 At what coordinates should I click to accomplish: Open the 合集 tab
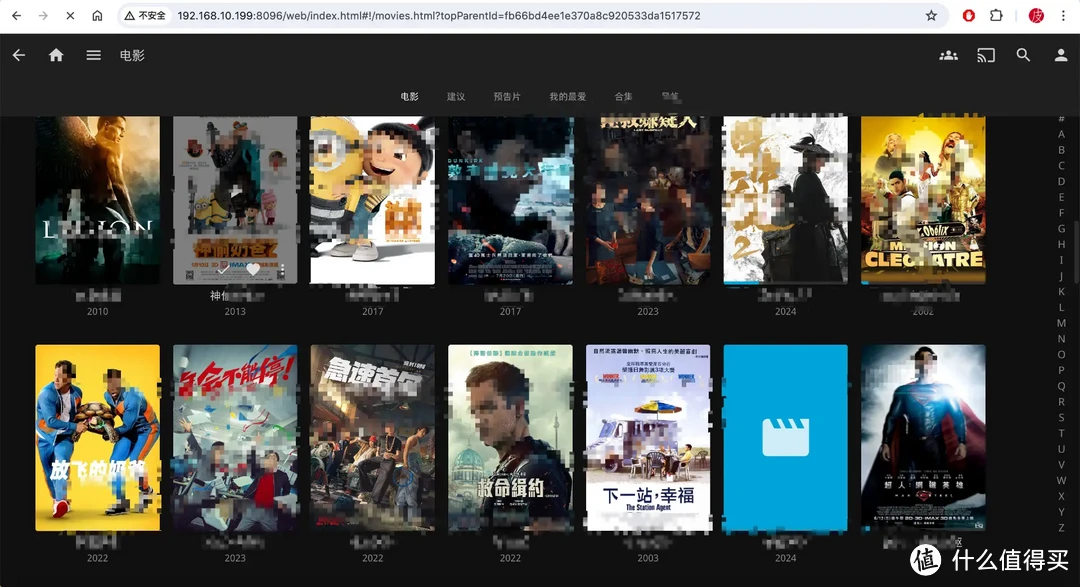623,96
